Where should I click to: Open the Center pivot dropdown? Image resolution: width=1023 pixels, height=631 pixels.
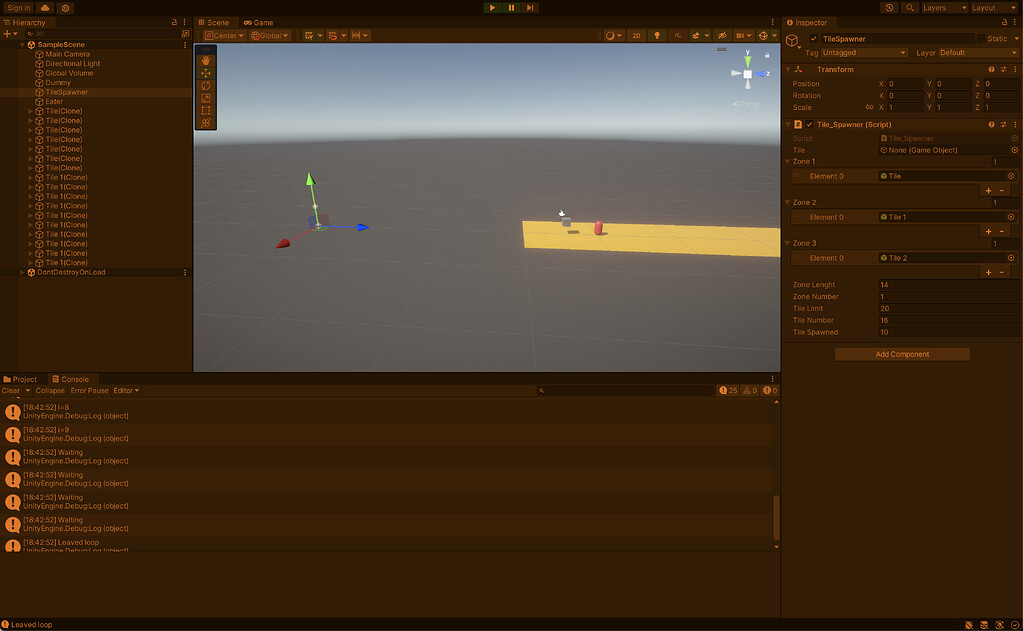coord(222,35)
